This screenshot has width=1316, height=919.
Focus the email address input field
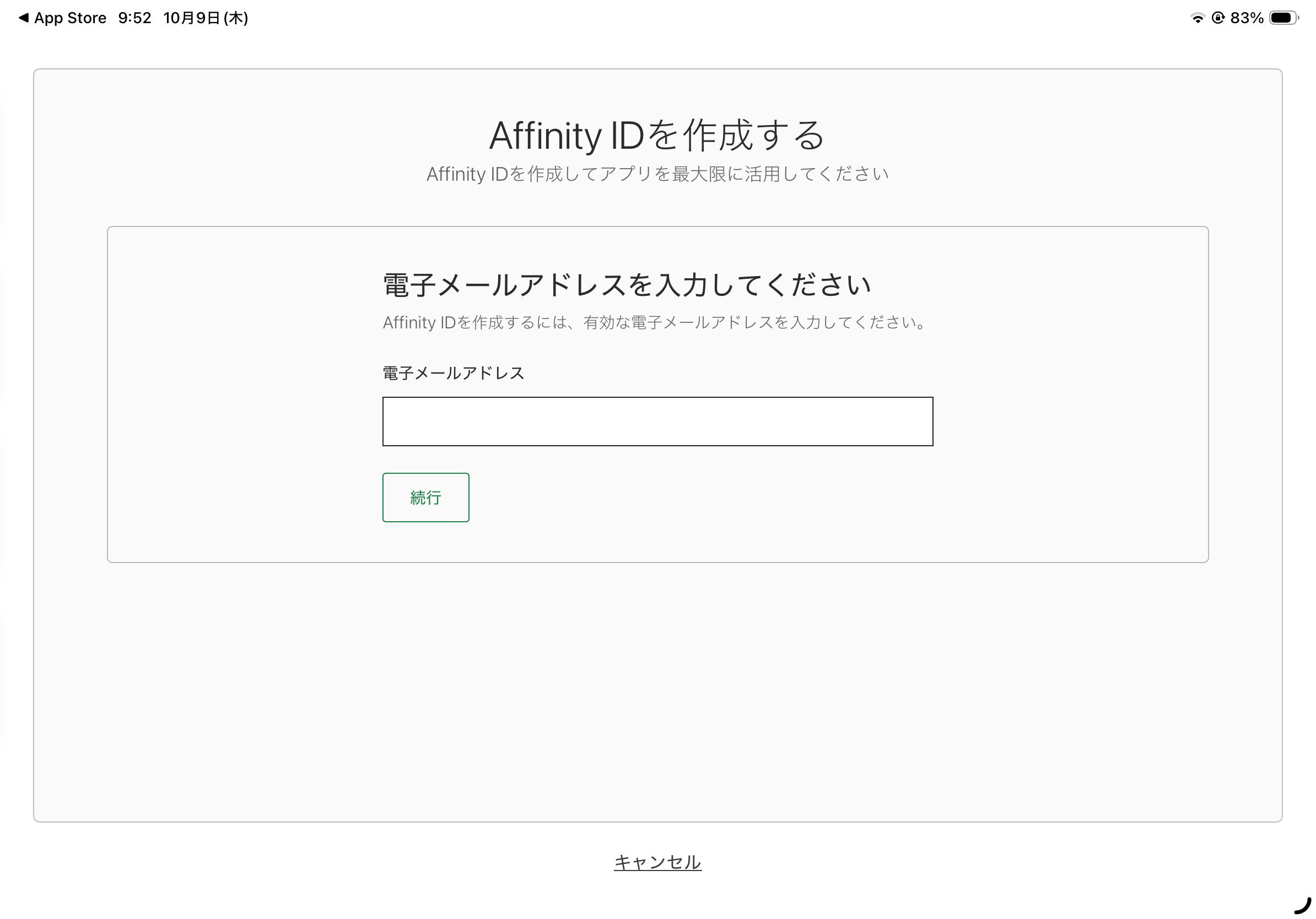657,421
